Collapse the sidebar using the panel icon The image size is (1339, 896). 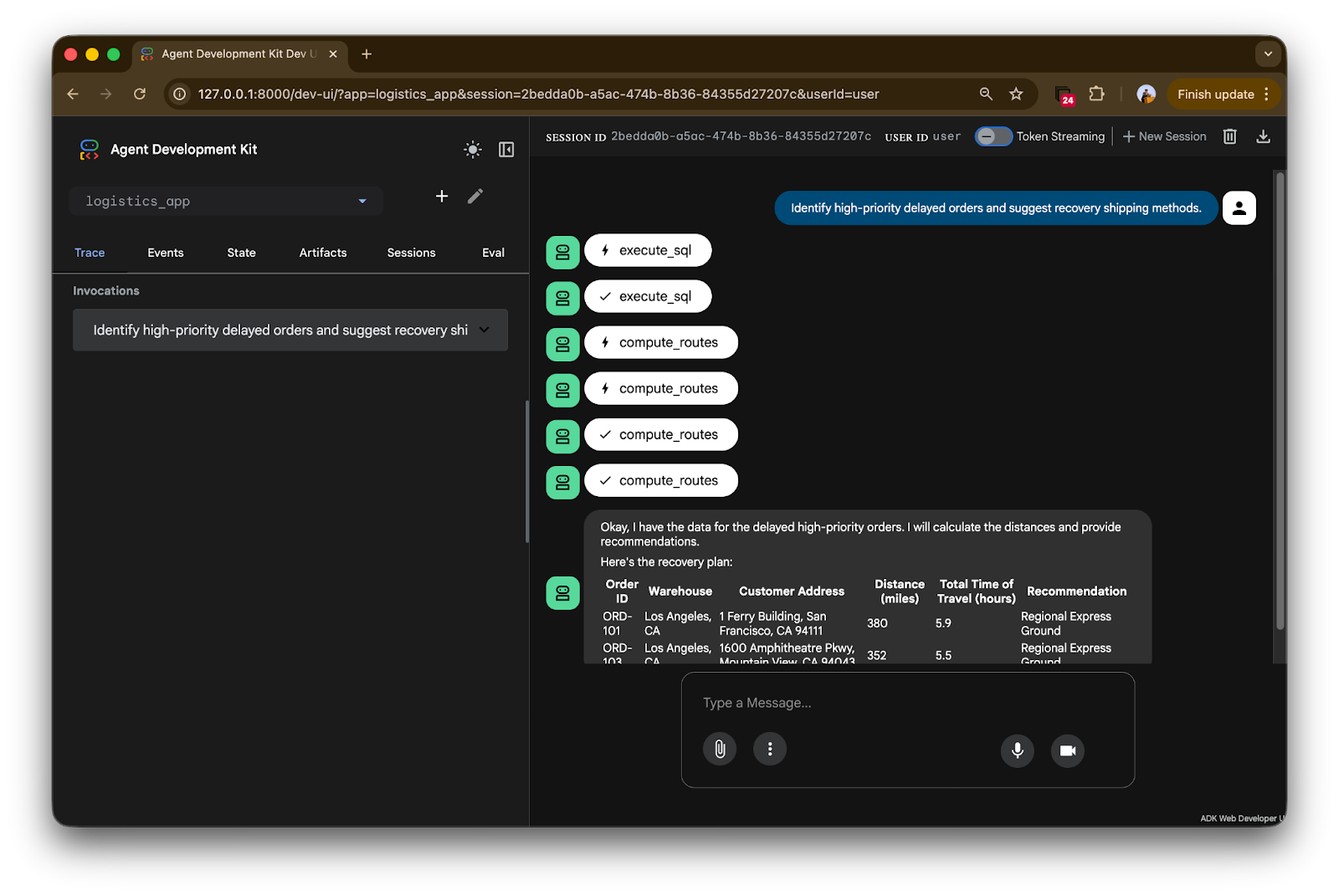click(505, 149)
